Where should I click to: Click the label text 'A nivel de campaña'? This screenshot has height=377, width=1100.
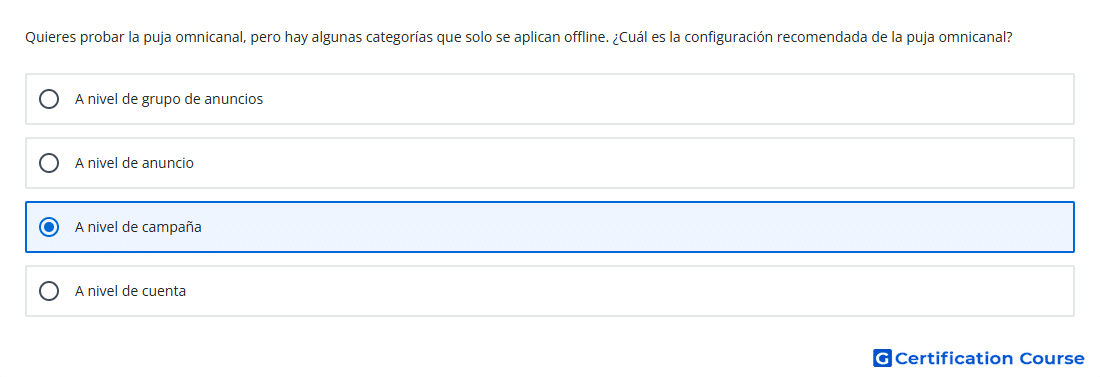click(x=138, y=227)
